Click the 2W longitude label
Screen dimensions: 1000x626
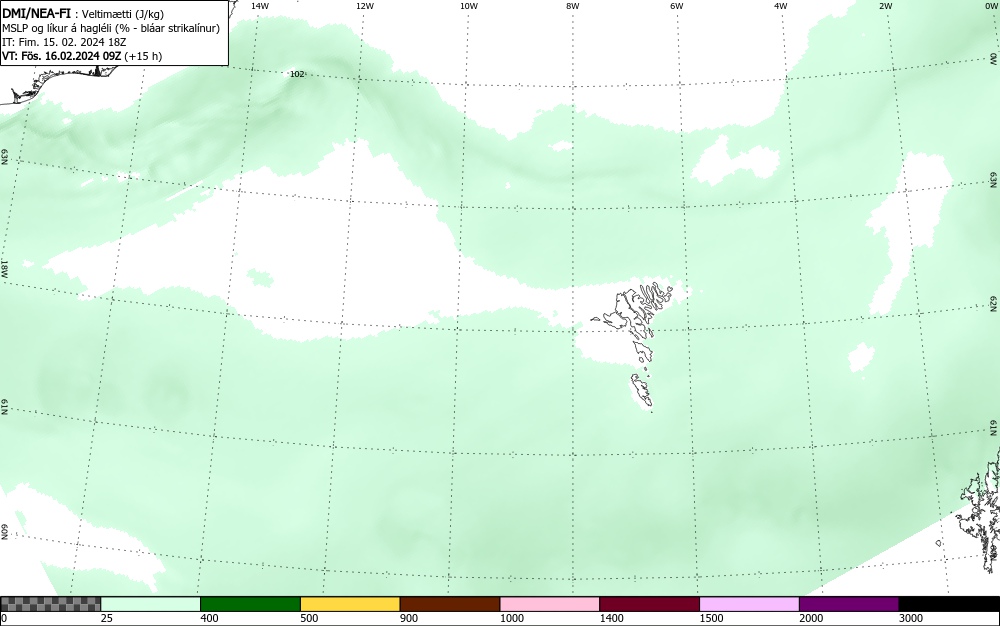pos(885,6)
